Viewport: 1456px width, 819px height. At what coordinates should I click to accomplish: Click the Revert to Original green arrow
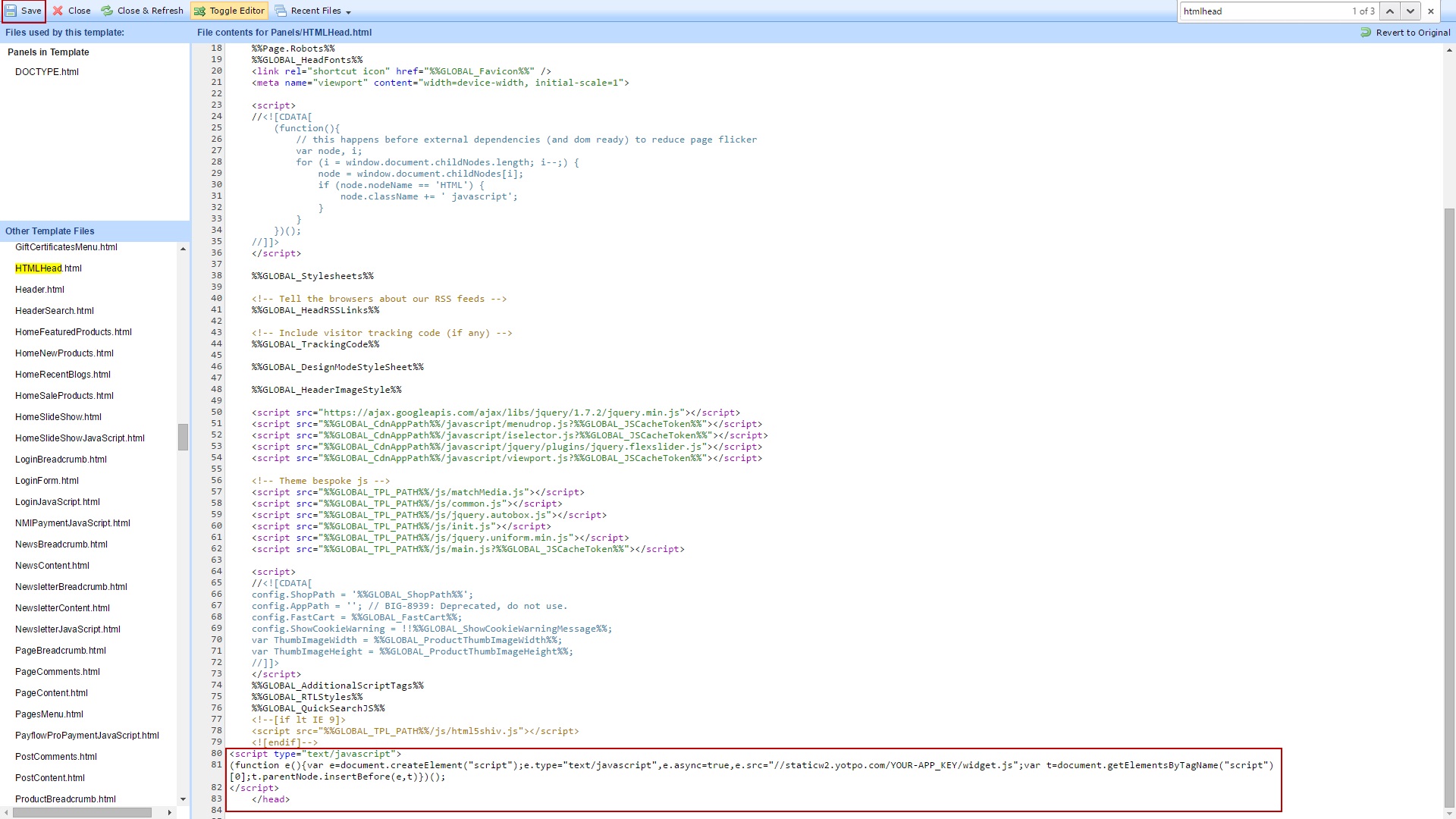click(1366, 33)
